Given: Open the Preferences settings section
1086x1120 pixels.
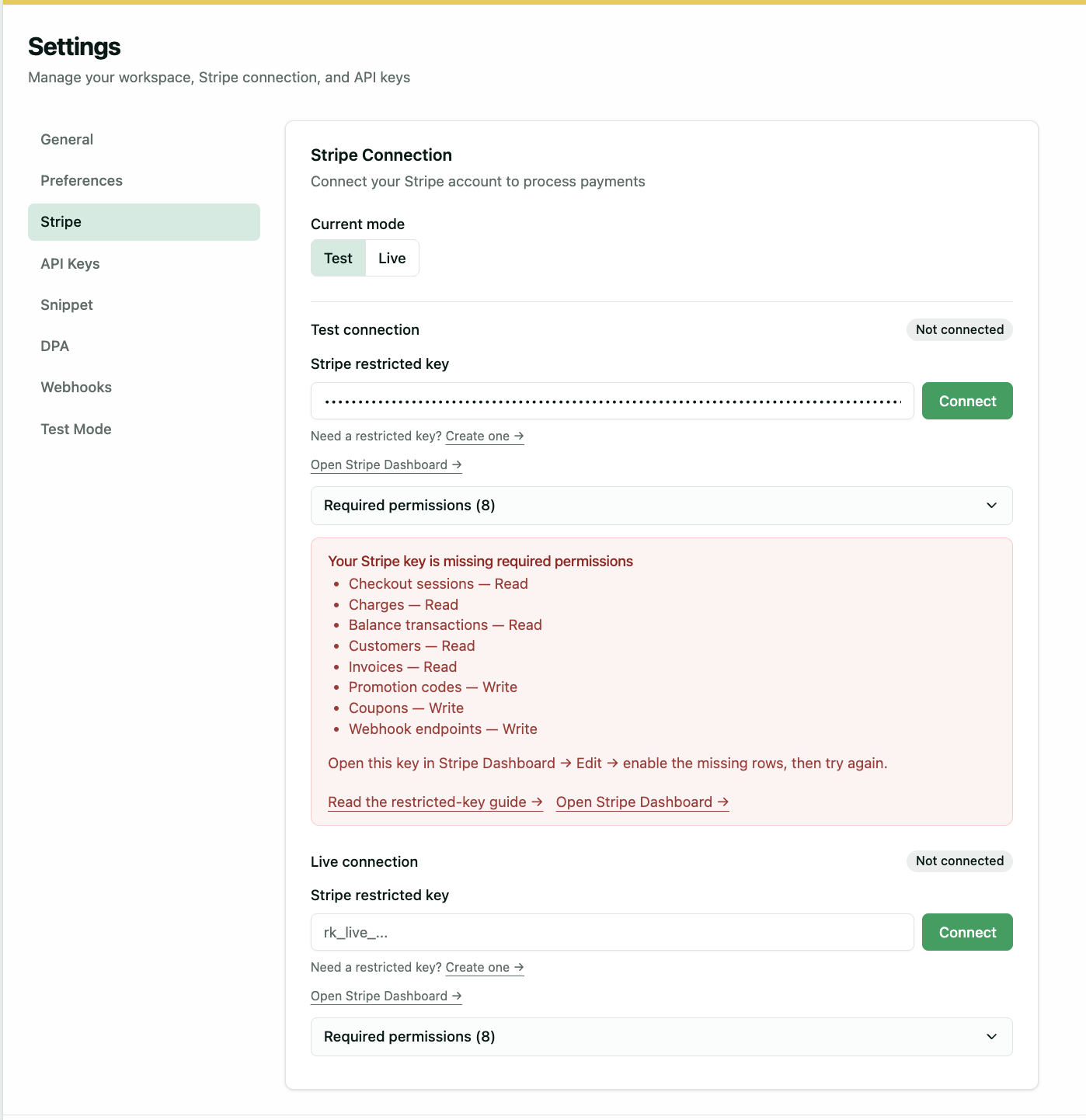Looking at the screenshot, I should pos(144,181).
